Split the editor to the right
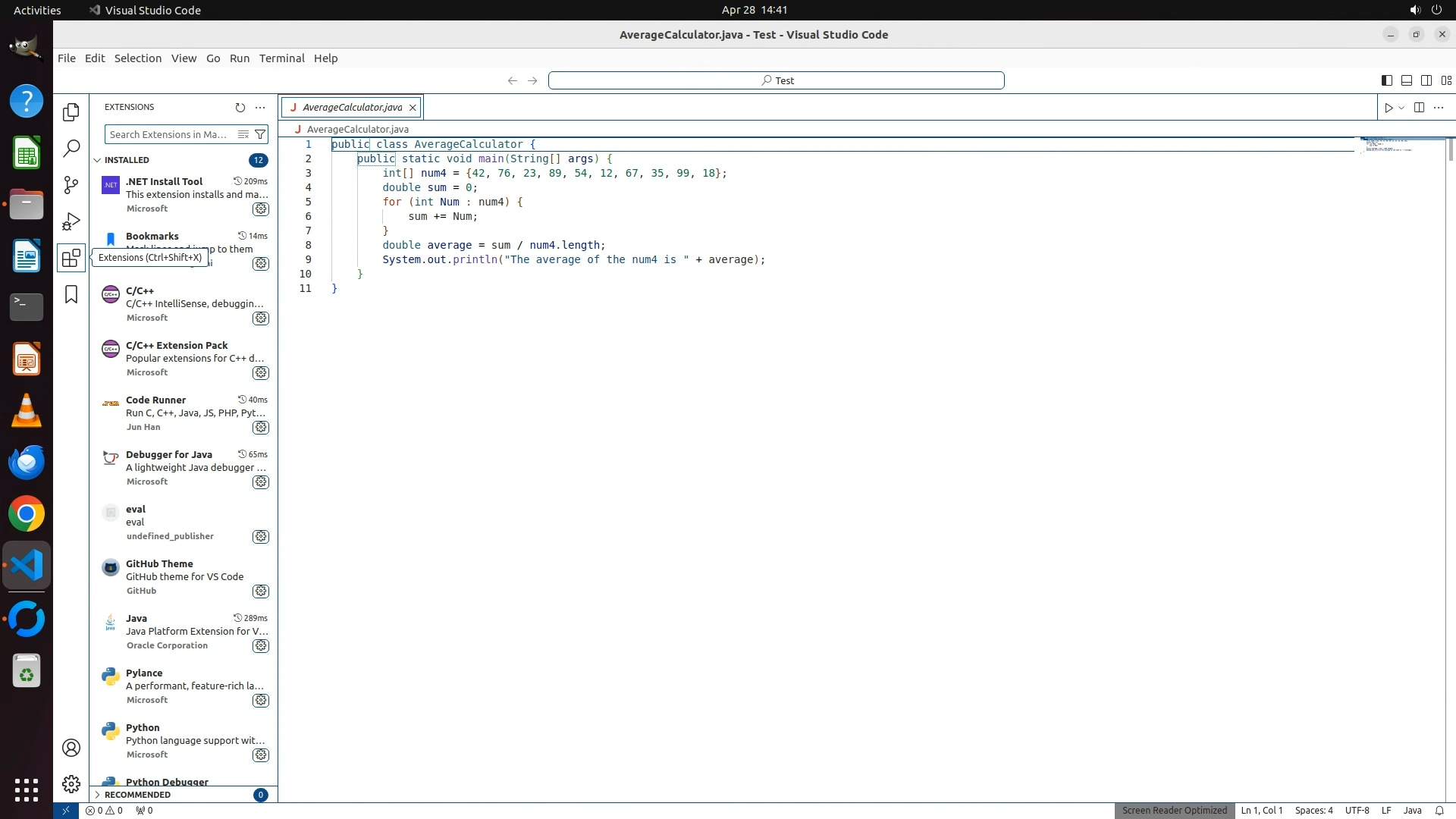Screen dimensions: 1456x819 1419,107
